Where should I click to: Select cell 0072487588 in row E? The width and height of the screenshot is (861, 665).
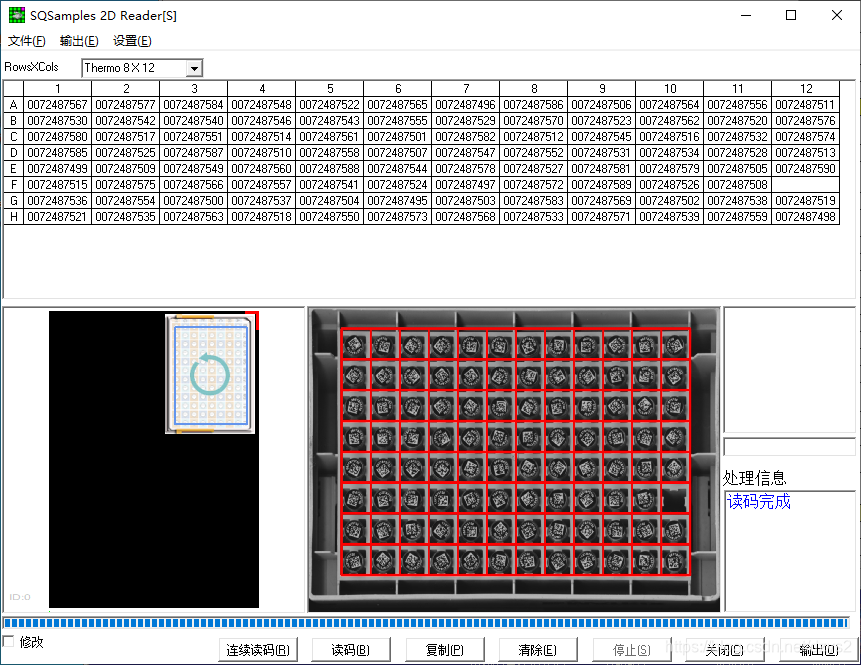[329, 169]
